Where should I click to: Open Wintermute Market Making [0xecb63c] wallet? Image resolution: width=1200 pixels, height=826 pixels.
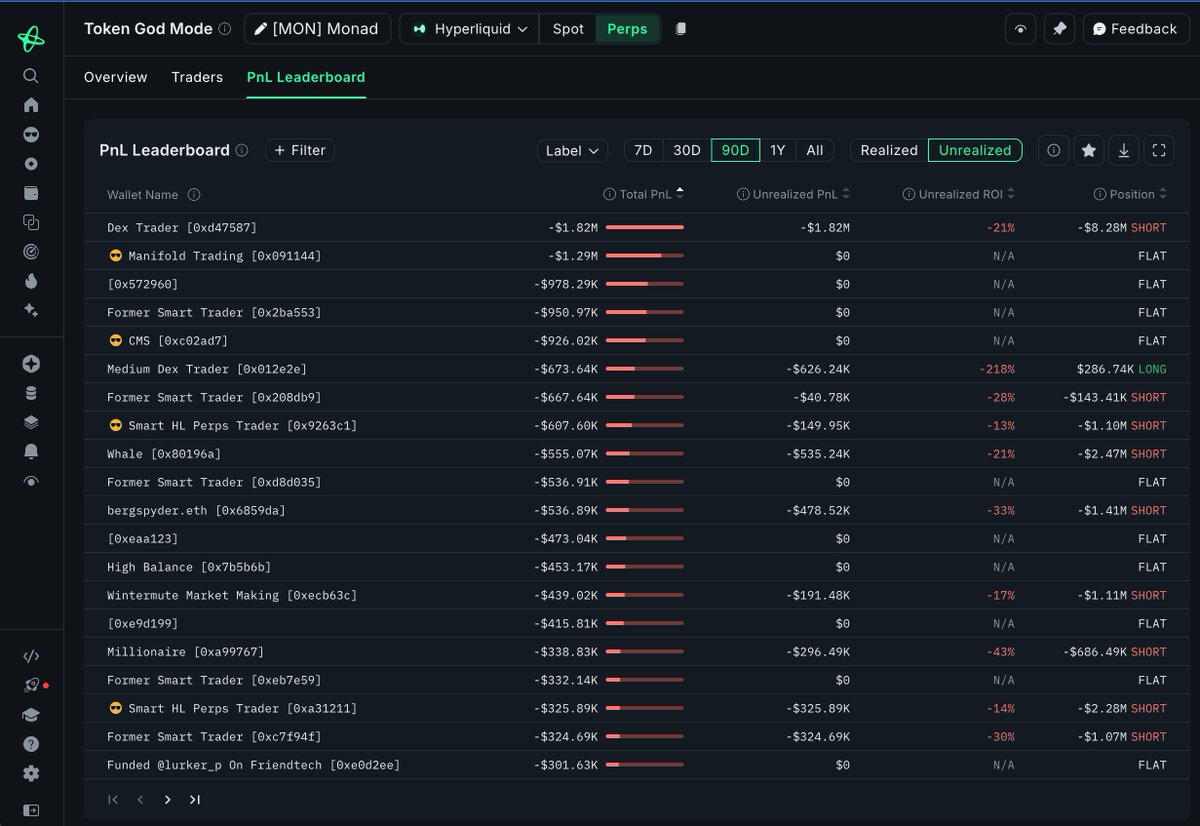click(232, 595)
